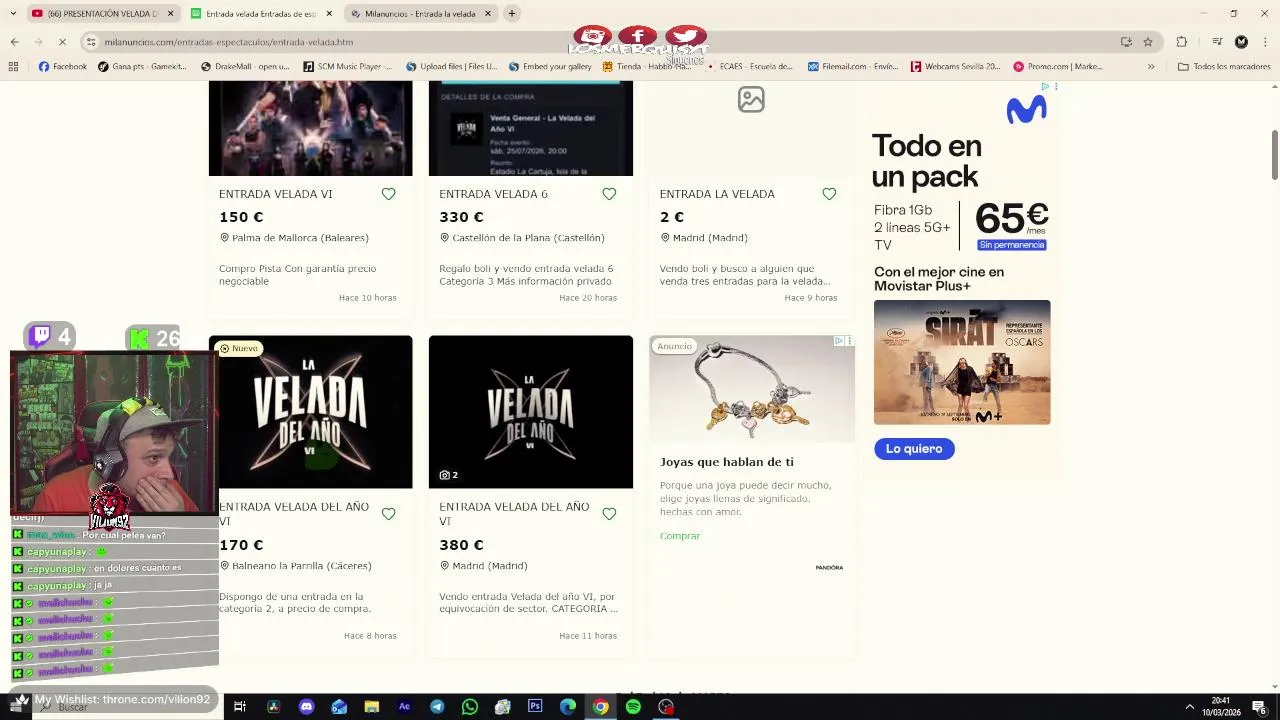Open the 380 € Velada del Año image
1280x720 pixels.
click(531, 412)
